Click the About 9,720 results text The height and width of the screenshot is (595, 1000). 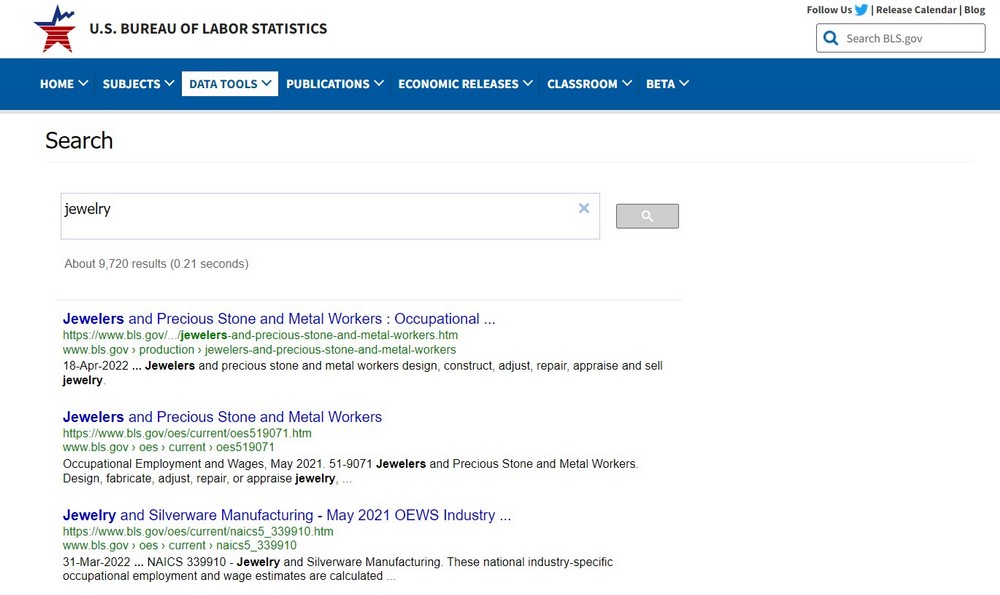(156, 264)
